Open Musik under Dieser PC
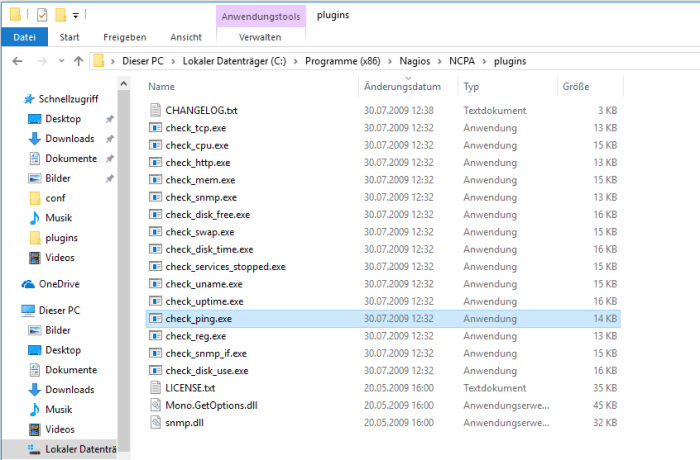The height and width of the screenshot is (460, 700). point(58,410)
